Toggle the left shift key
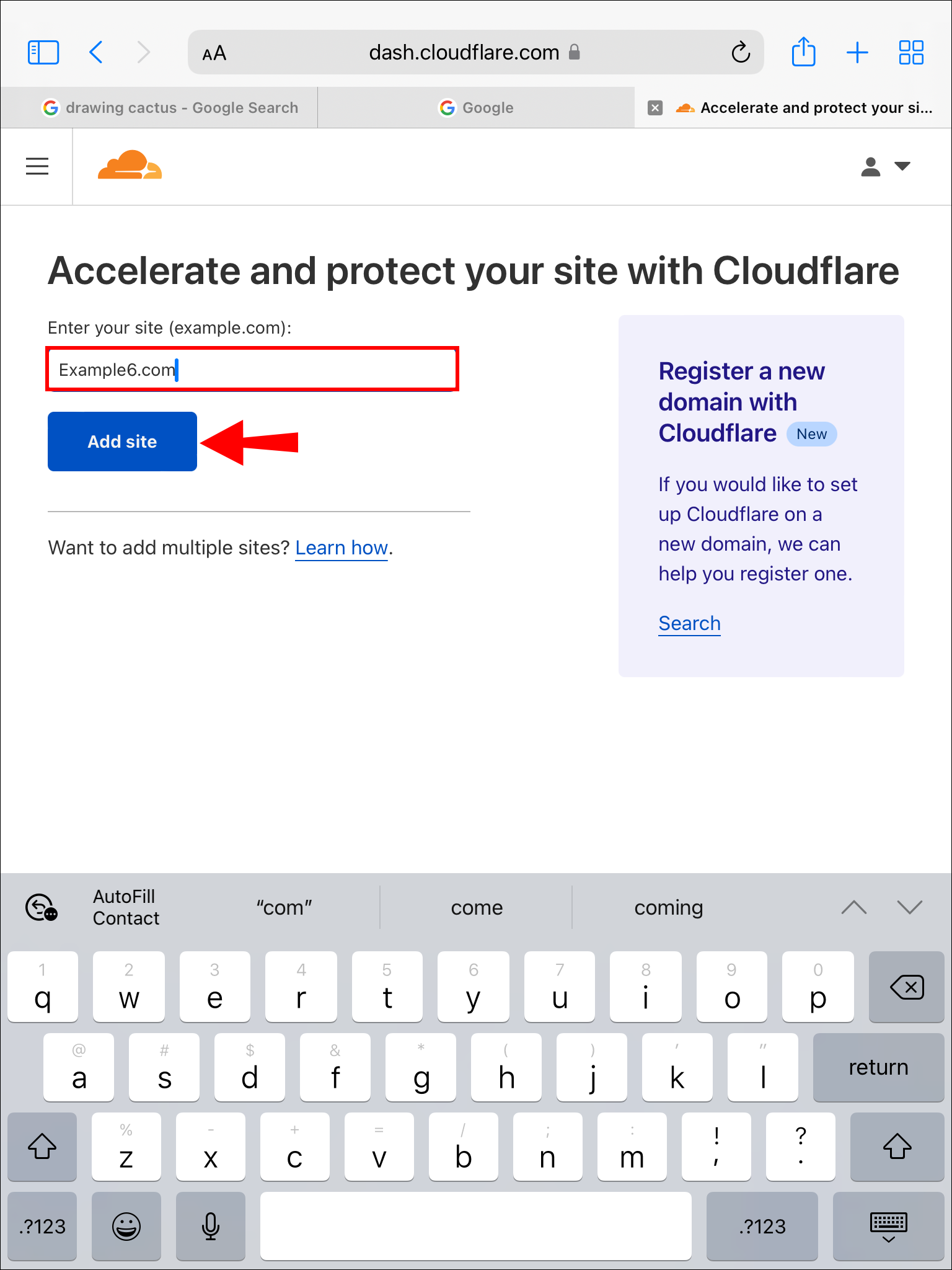This screenshot has width=952, height=1270. (42, 1146)
